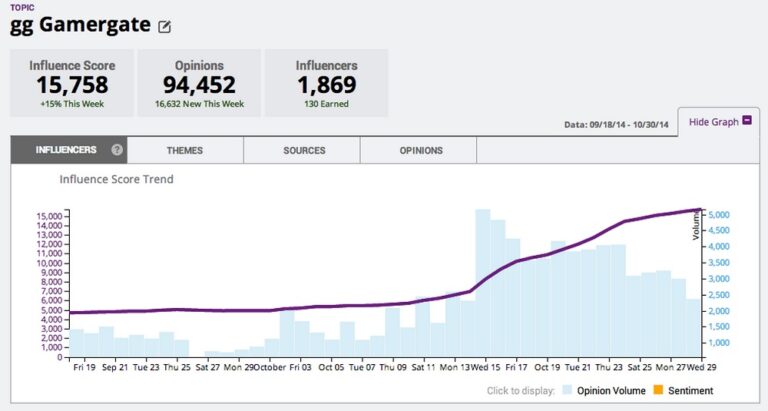This screenshot has height=411, width=768.
Task: Switch to the Themes tab
Action: (185, 150)
